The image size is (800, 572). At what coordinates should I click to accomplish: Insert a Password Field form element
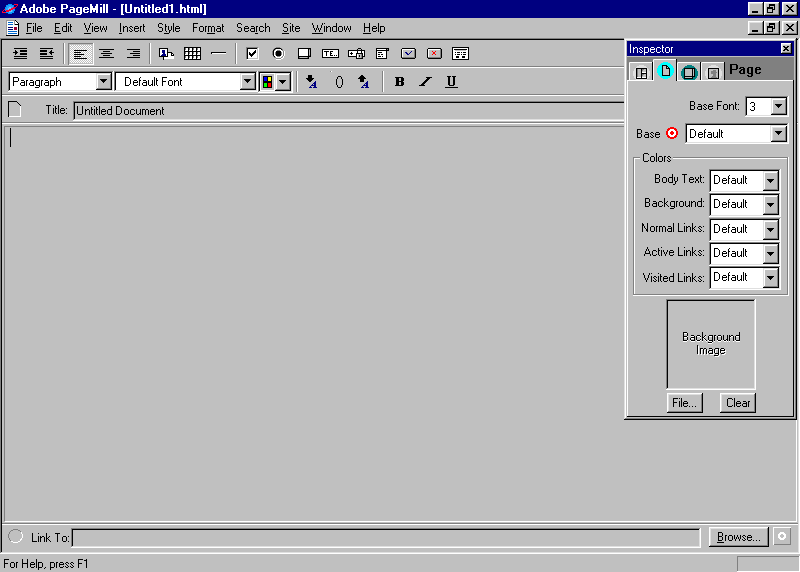(356, 54)
